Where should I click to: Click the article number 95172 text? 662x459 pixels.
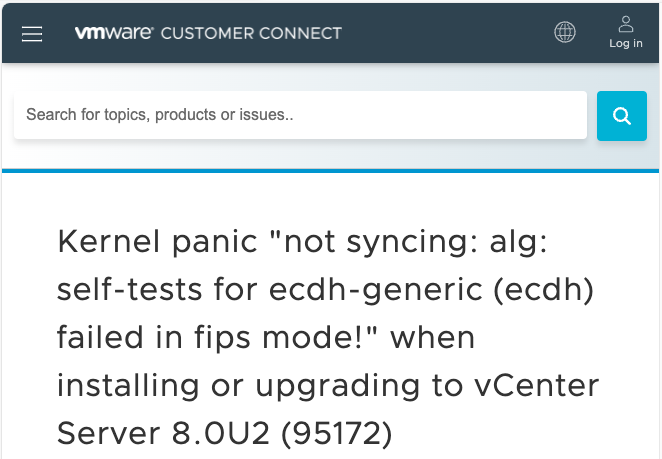pos(339,433)
